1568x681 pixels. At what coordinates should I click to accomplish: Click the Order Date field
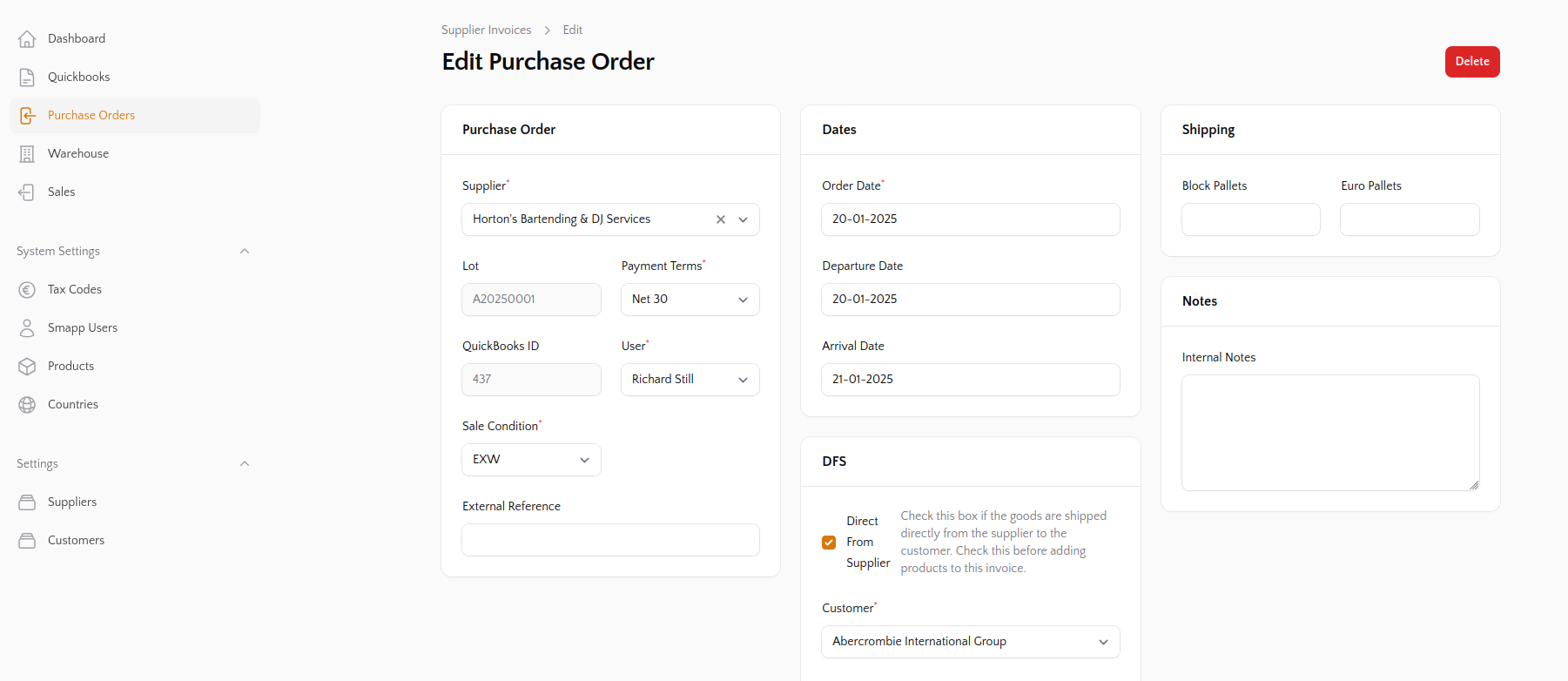coord(970,219)
